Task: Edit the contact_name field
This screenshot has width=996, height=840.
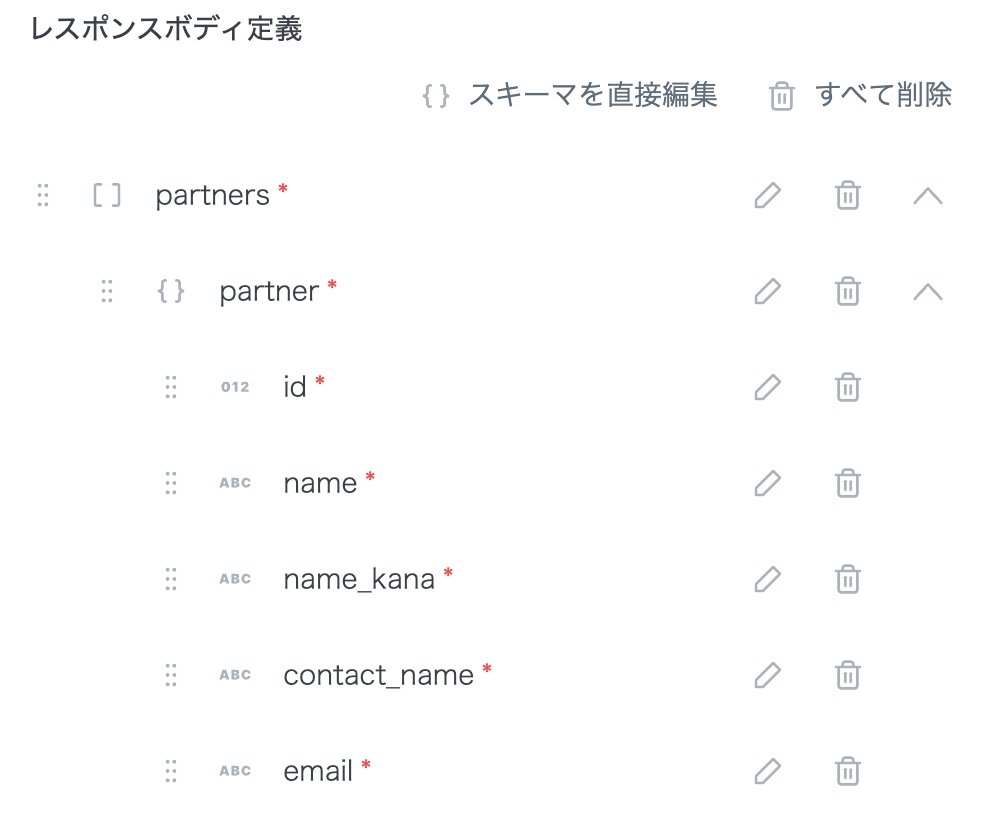Action: [x=767, y=675]
